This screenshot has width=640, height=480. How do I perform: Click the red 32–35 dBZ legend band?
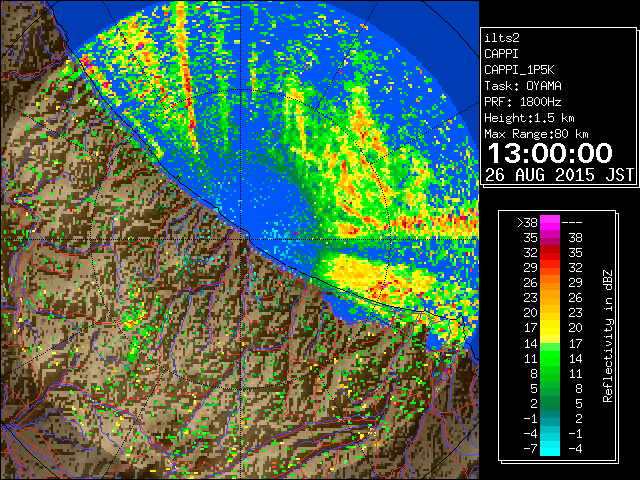(x=550, y=253)
